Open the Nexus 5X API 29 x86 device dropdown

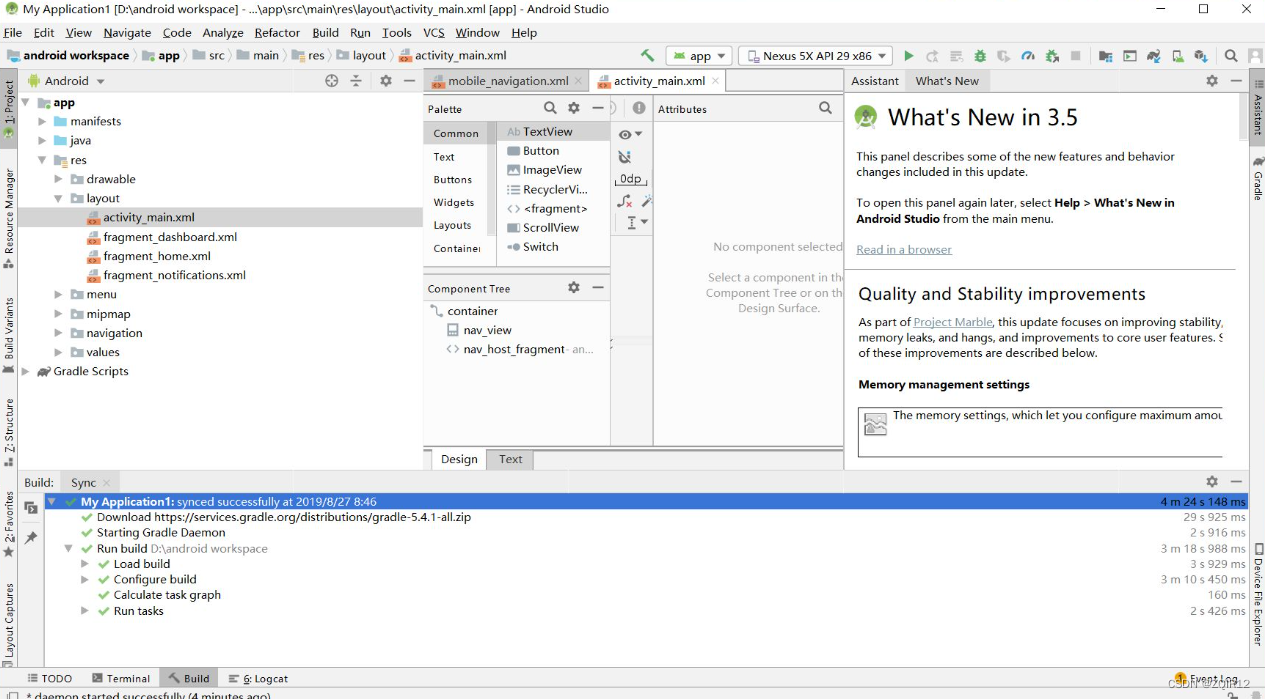[x=815, y=56]
